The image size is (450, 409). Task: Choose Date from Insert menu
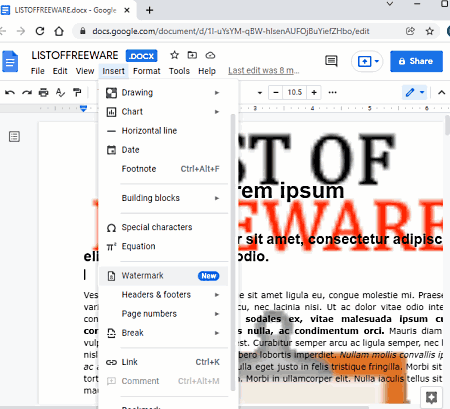click(x=164, y=150)
